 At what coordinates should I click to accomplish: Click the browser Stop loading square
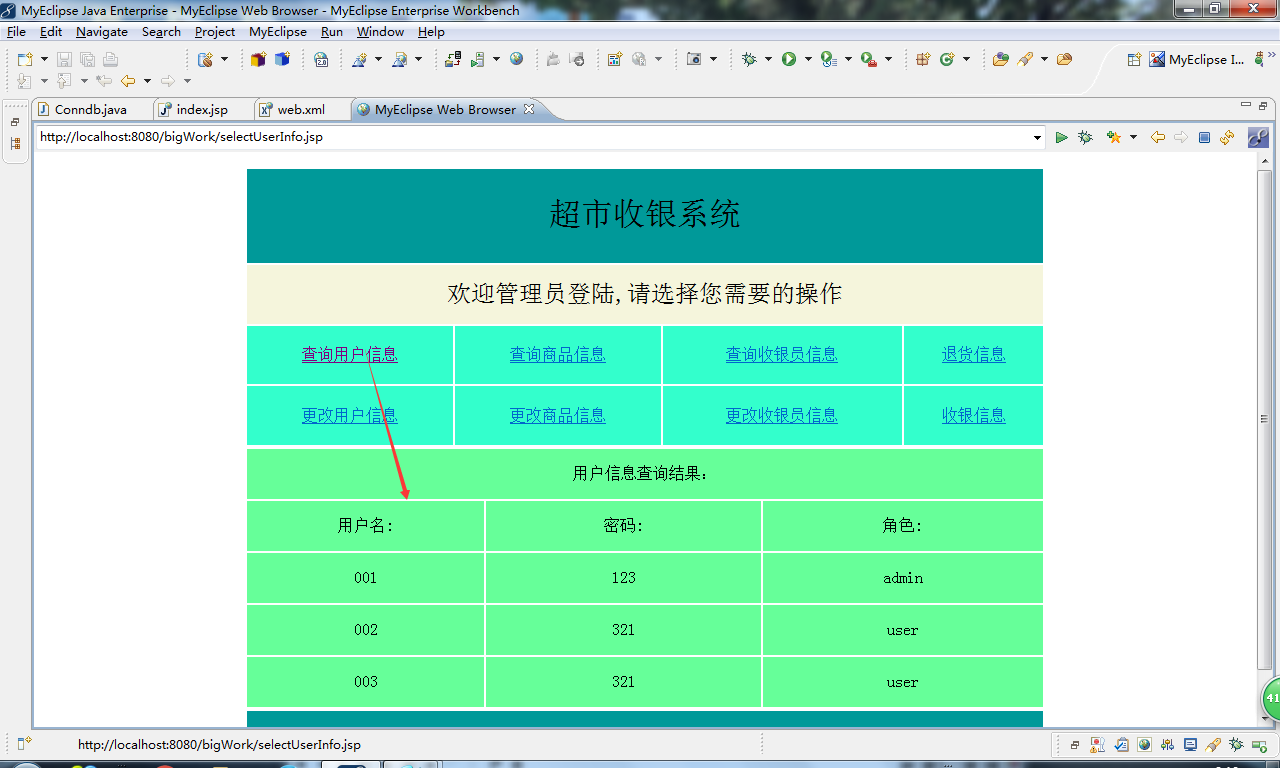(x=1204, y=137)
